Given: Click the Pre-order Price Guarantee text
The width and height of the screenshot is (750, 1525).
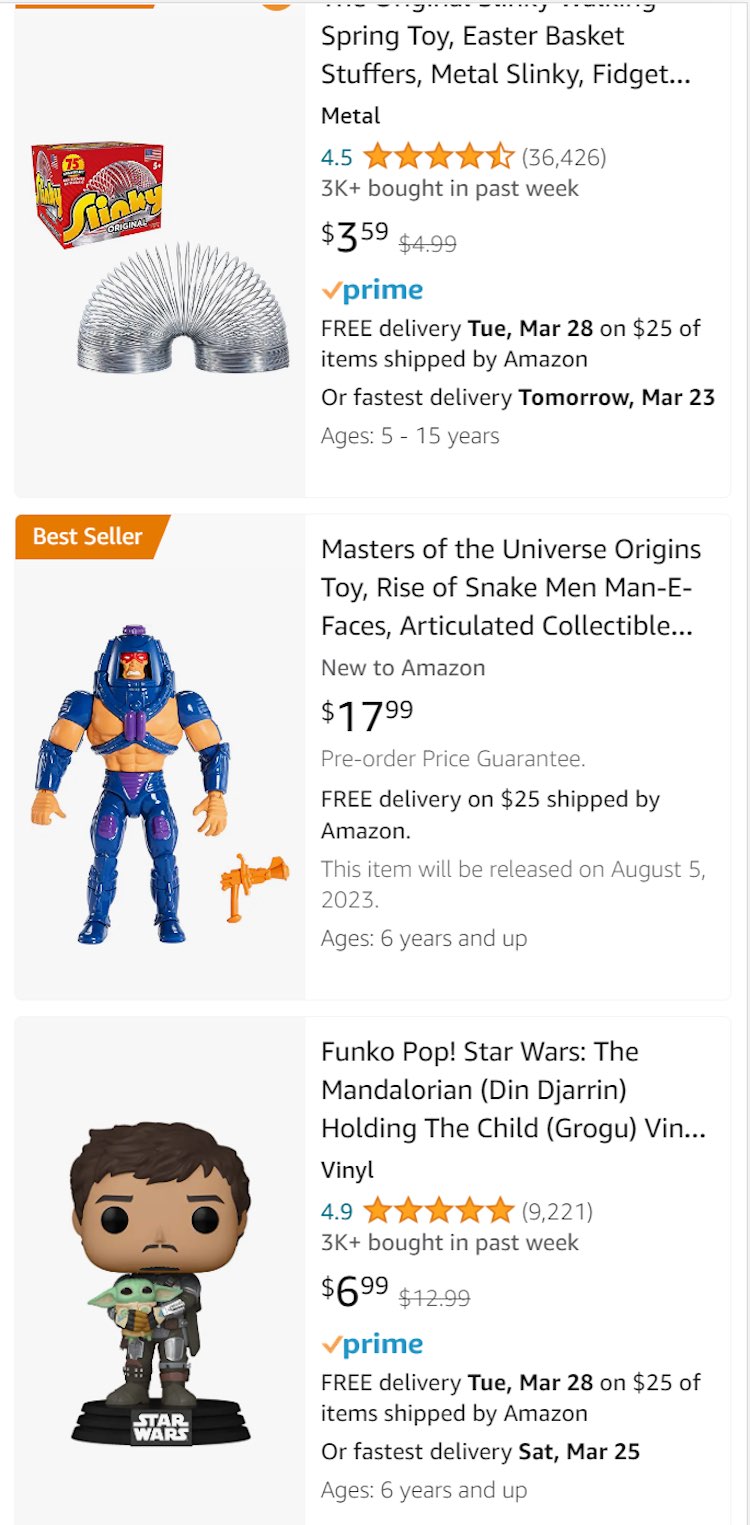Looking at the screenshot, I should click(x=453, y=759).
